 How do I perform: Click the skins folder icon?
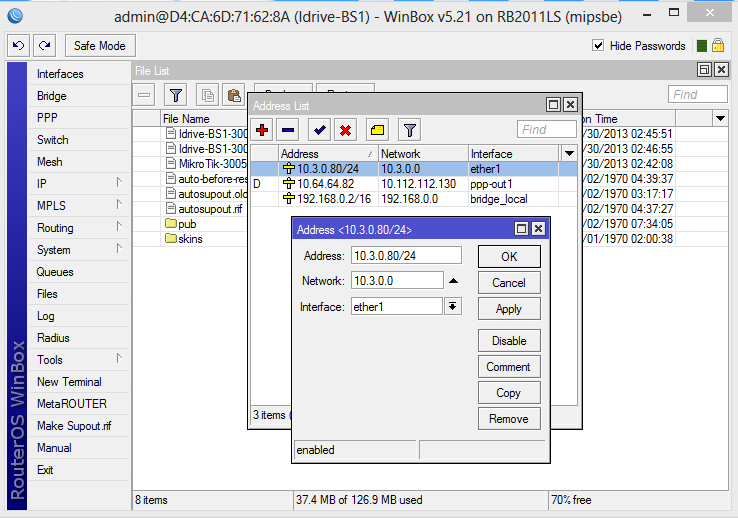point(171,239)
